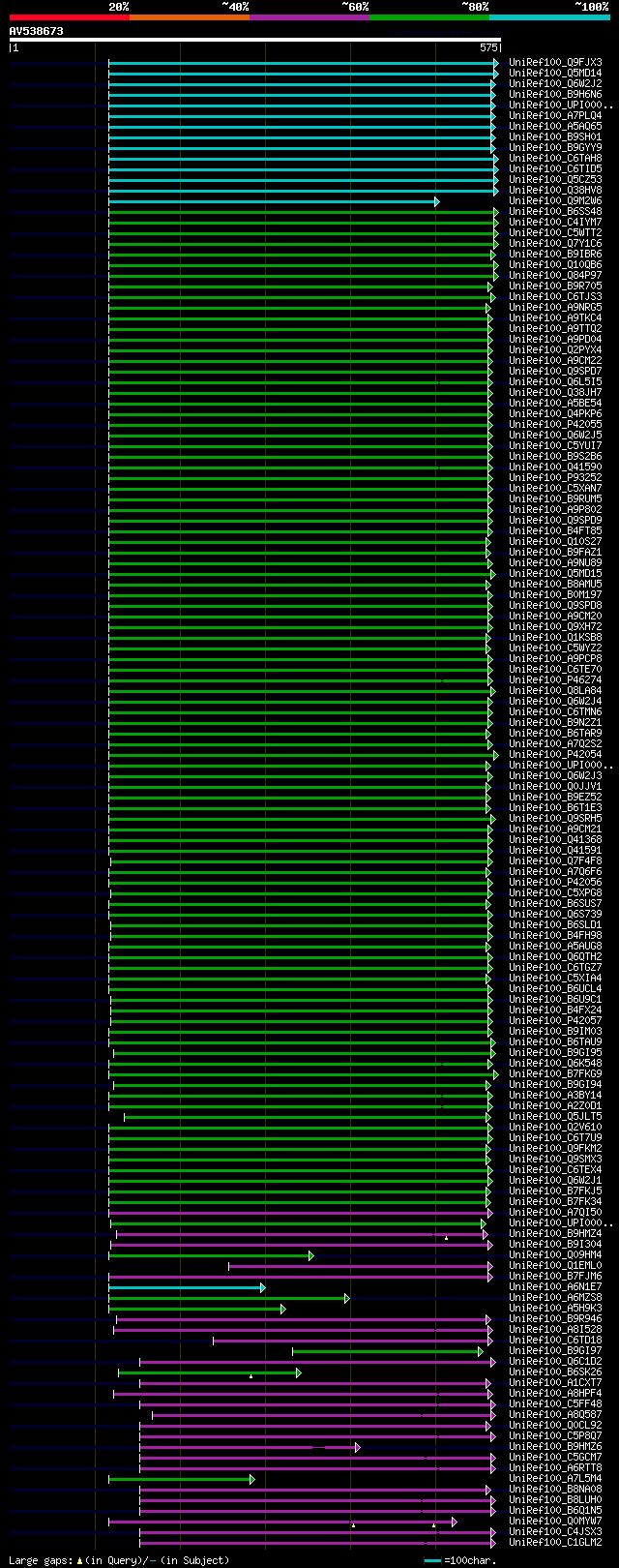This screenshot has width=619, height=1568.
Task: Click the arrowhead ending the UniRef100_B9HMZ6 bar
Action: (x=357, y=1447)
